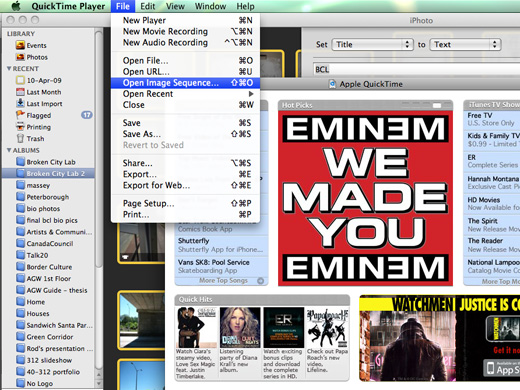Open the View menu

[x=175, y=6]
